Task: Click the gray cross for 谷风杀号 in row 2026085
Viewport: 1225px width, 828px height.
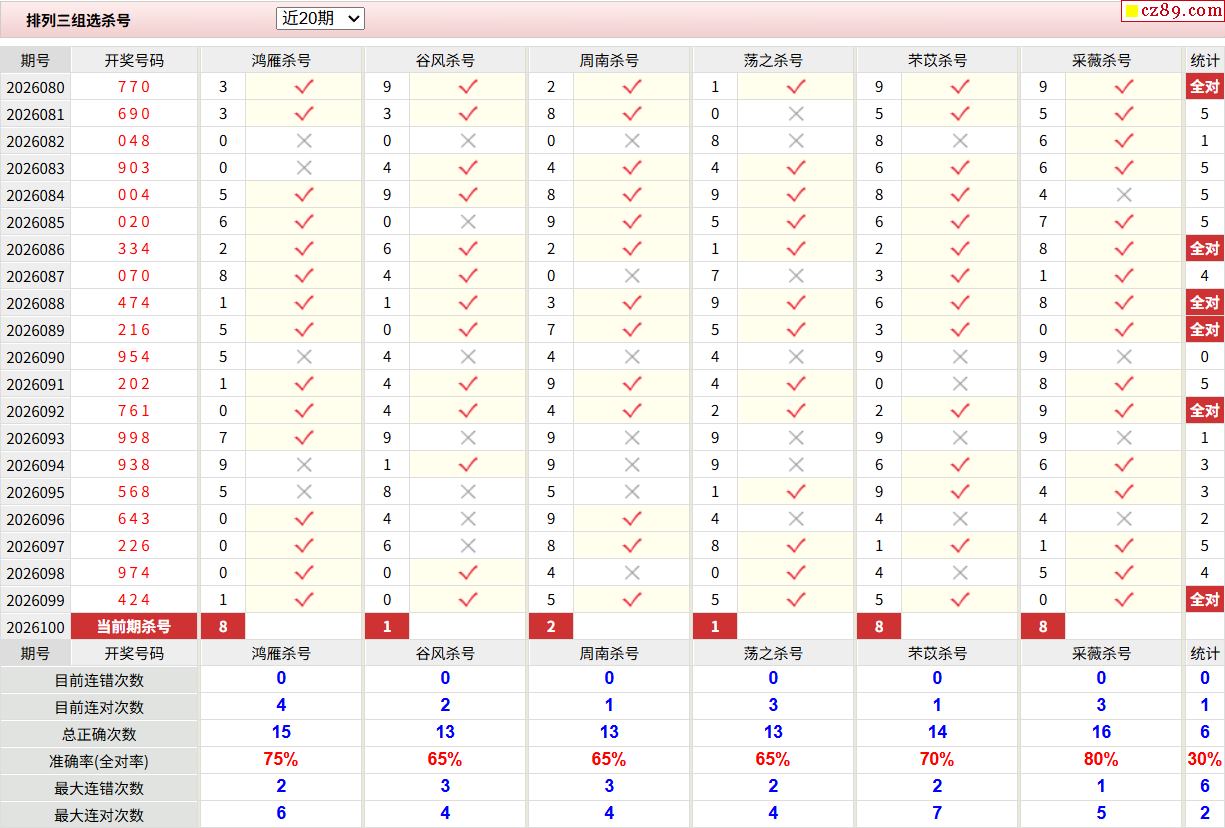Action: pyautogui.click(x=468, y=222)
